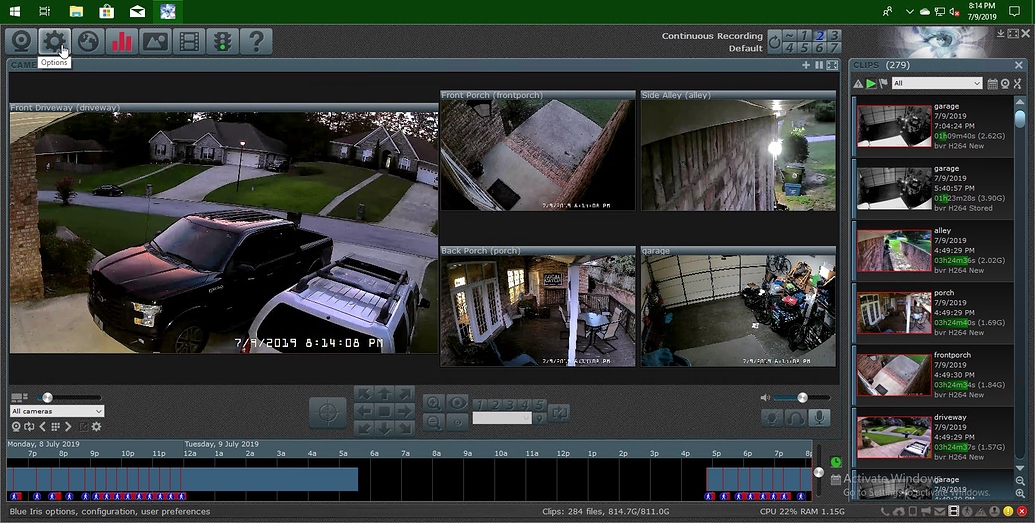The width and height of the screenshot is (1035, 523).
Task: Toggle the microphone talk button
Action: (x=820, y=417)
